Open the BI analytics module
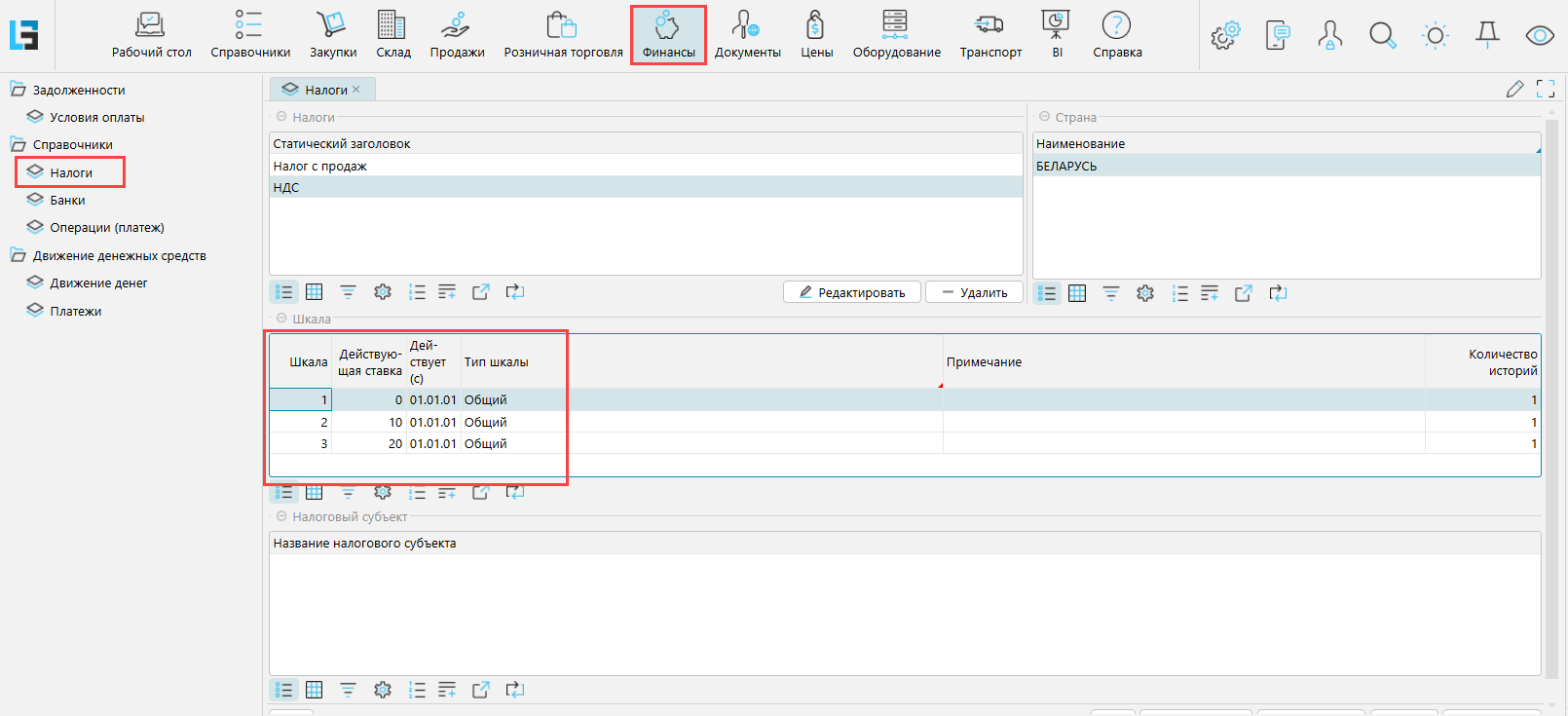This screenshot has width=1568, height=716. click(x=1057, y=35)
